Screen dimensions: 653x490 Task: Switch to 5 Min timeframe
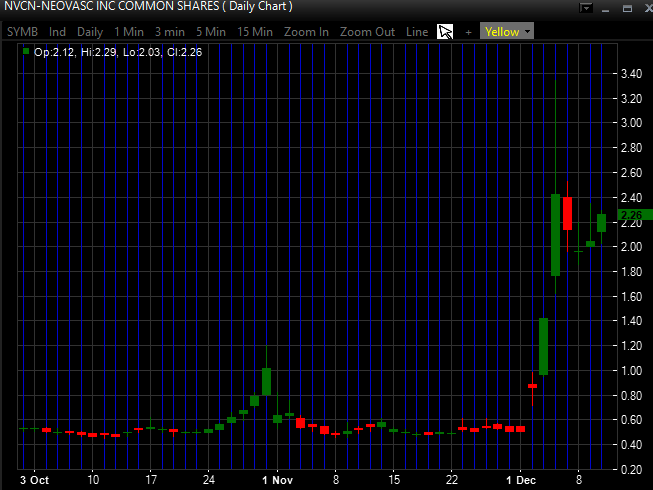[211, 32]
